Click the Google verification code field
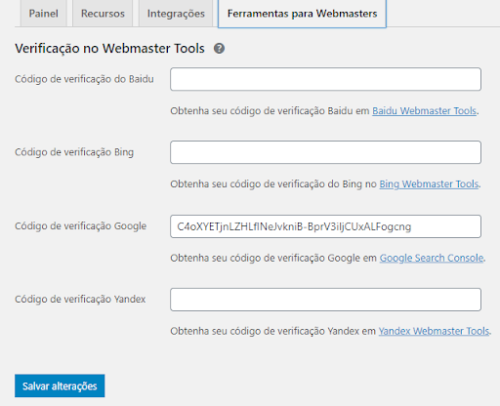 point(326,226)
